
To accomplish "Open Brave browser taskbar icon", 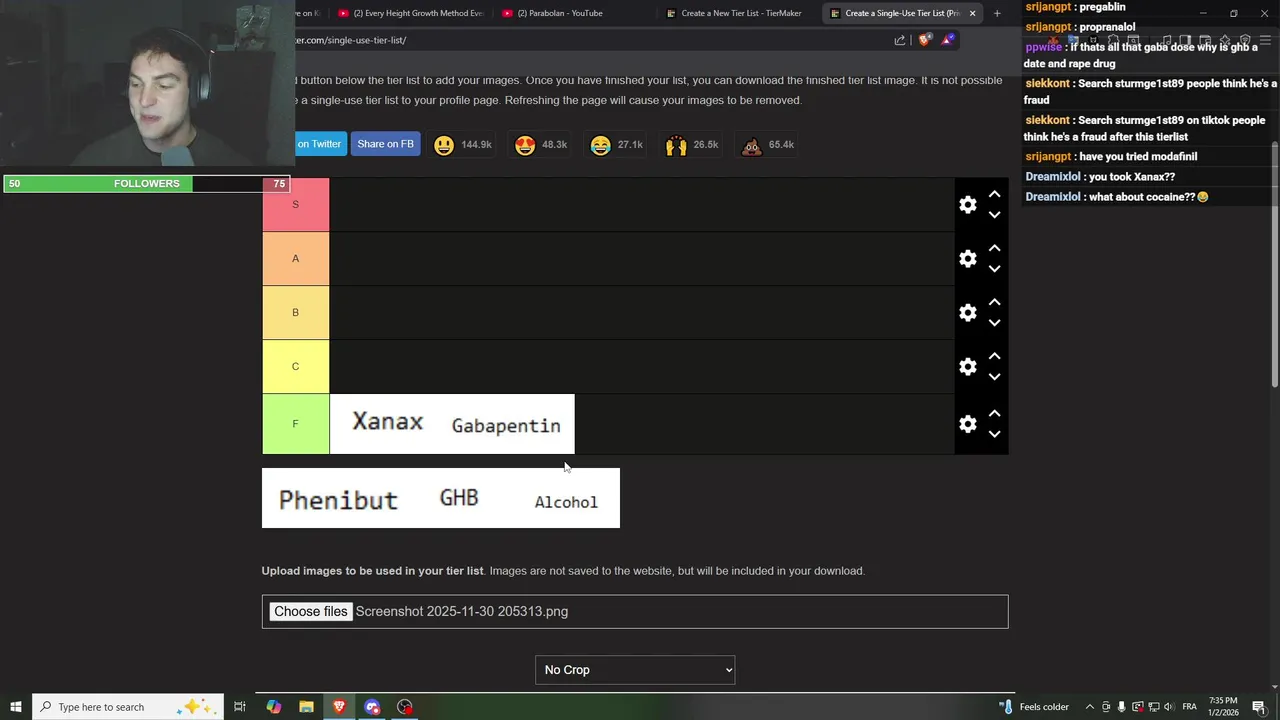I will (340, 707).
